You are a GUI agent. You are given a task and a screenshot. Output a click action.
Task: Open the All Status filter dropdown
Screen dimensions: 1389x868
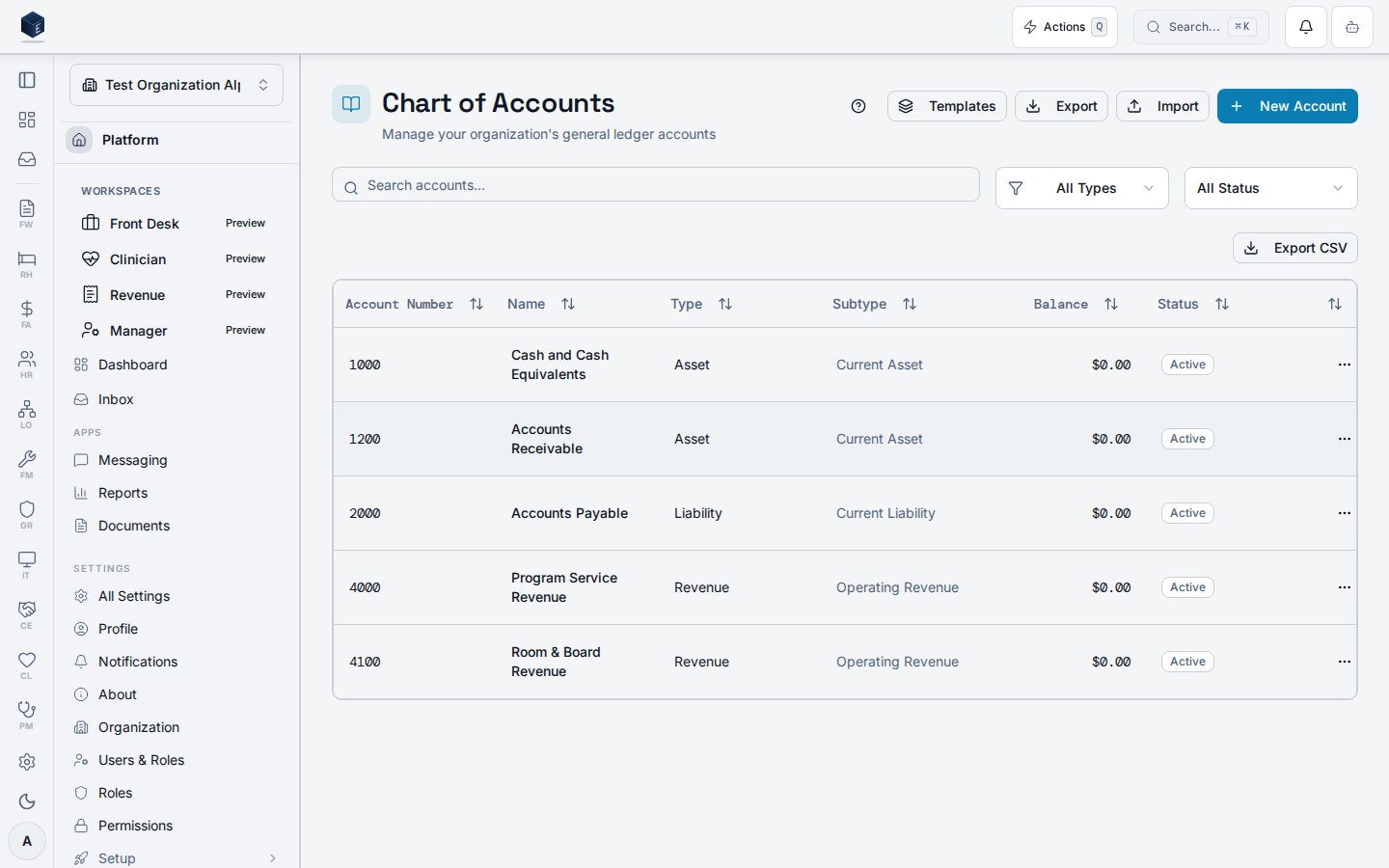pyautogui.click(x=1270, y=188)
